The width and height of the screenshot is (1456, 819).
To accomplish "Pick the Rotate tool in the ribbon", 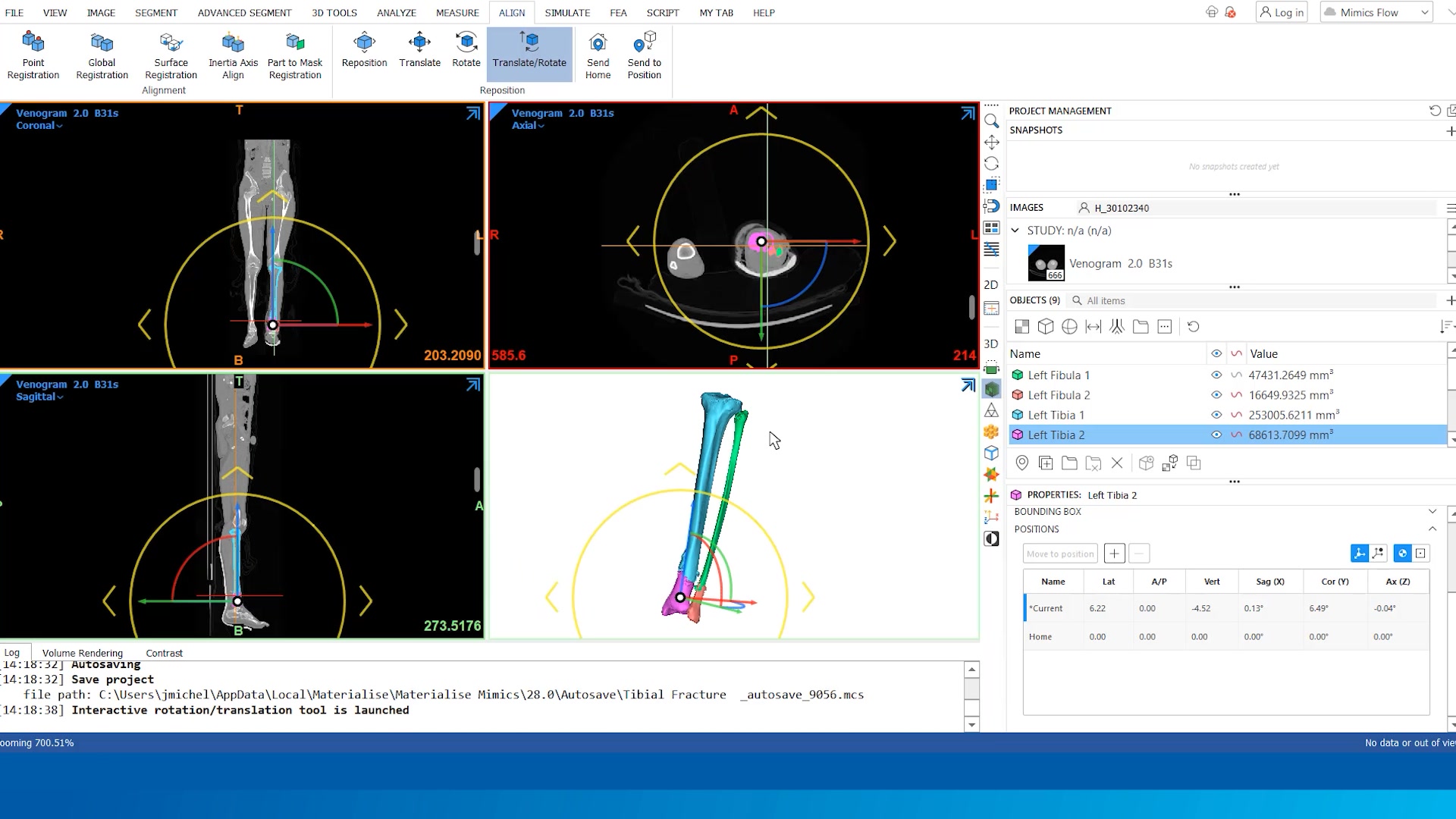I will coord(466,50).
